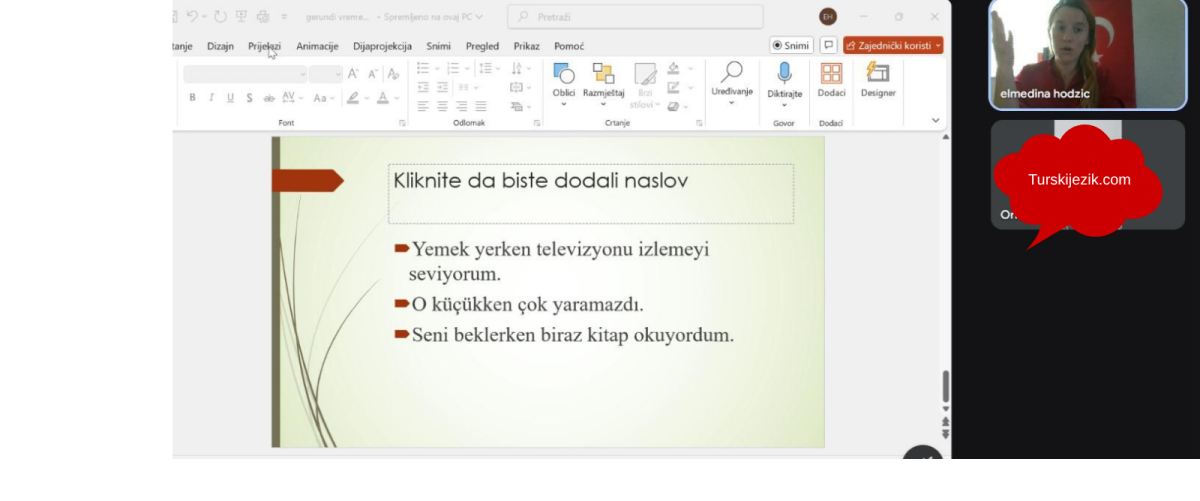Click the Uređivanje magnifier icon

732,74
